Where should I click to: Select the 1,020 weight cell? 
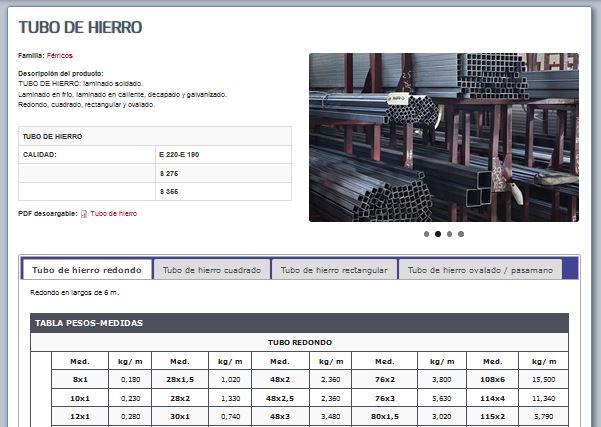point(230,379)
